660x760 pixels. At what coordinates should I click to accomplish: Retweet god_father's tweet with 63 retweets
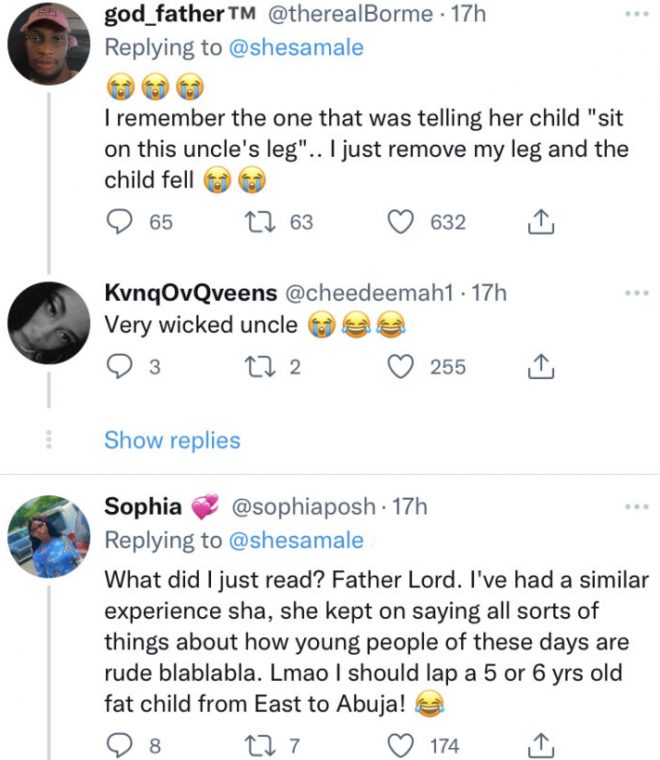[x=268, y=222]
